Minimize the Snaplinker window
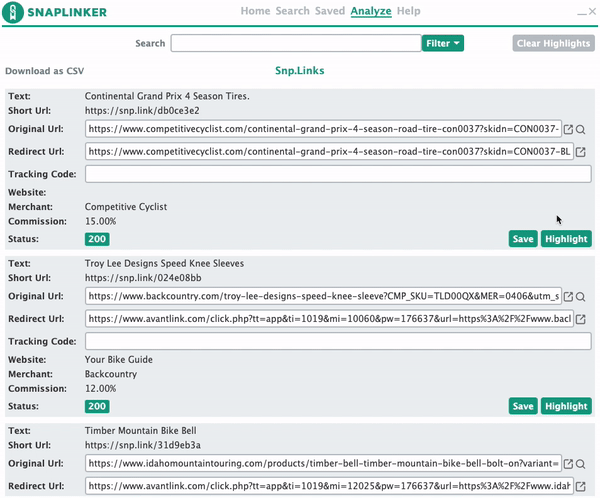This screenshot has height=498, width=600. [x=582, y=12]
